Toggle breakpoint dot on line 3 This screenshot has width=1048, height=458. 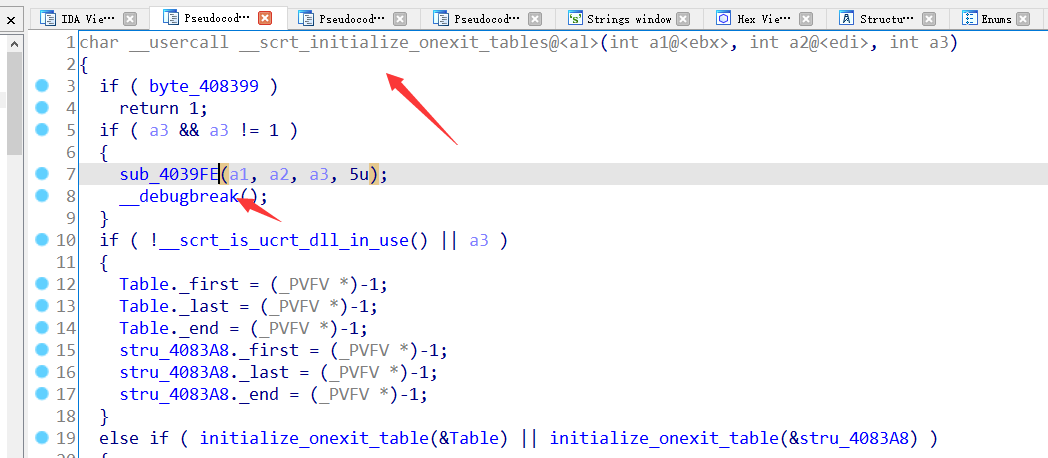coord(42,86)
